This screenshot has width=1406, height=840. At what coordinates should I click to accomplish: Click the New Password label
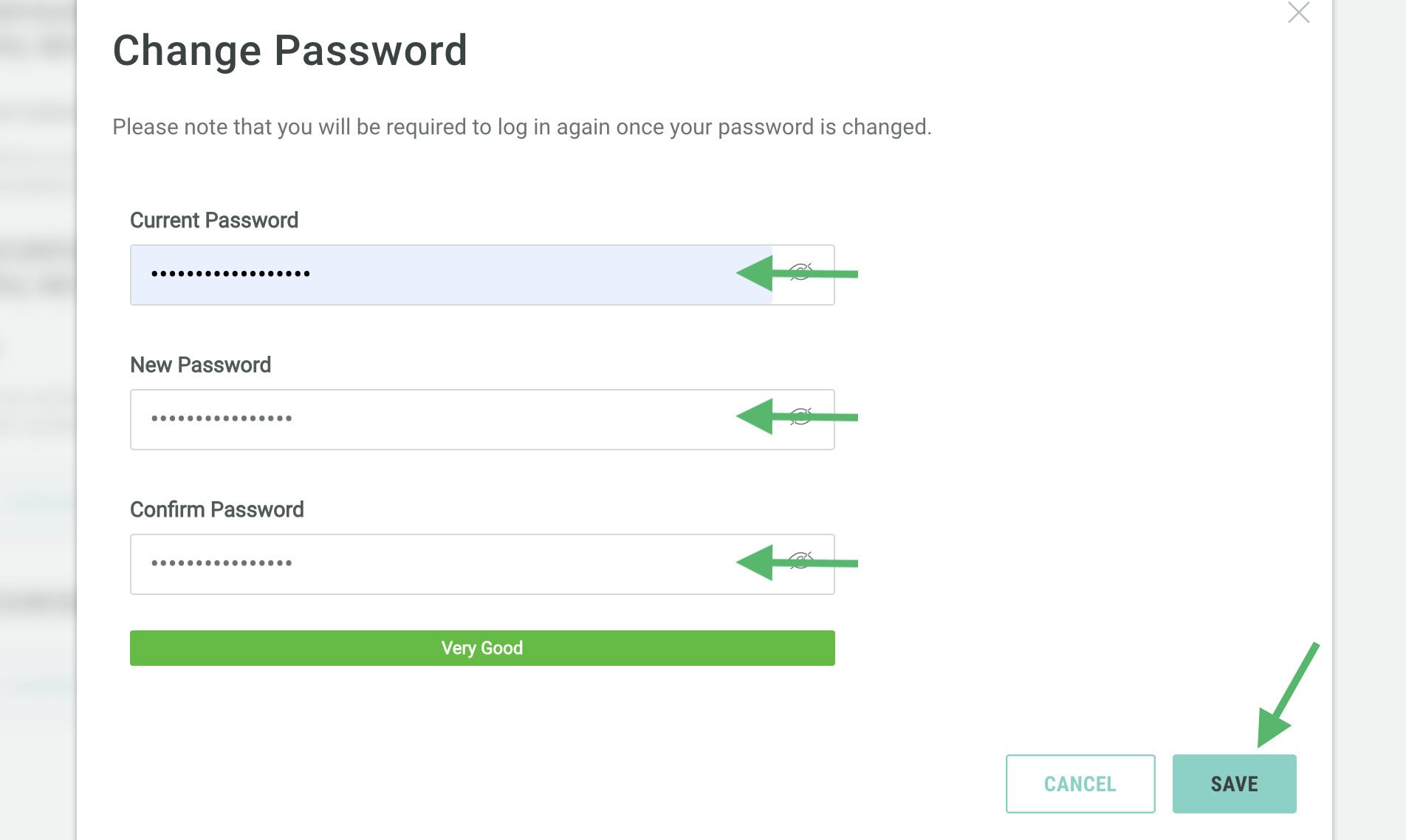[x=201, y=365]
